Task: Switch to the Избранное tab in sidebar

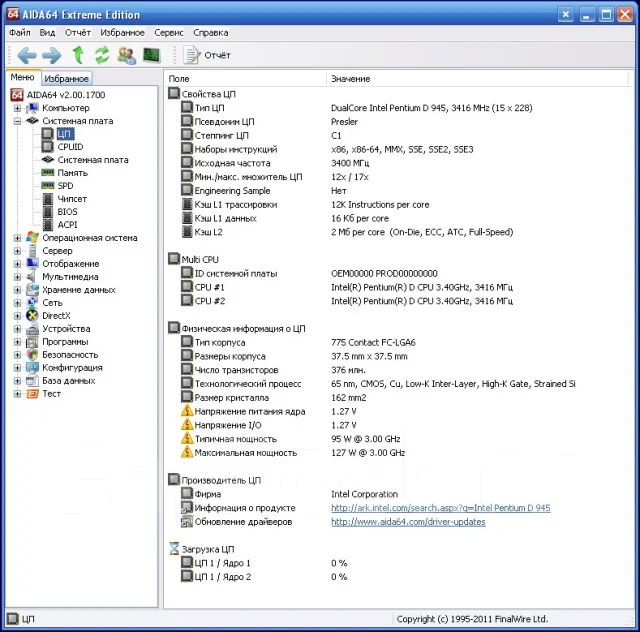Action: (x=67, y=78)
